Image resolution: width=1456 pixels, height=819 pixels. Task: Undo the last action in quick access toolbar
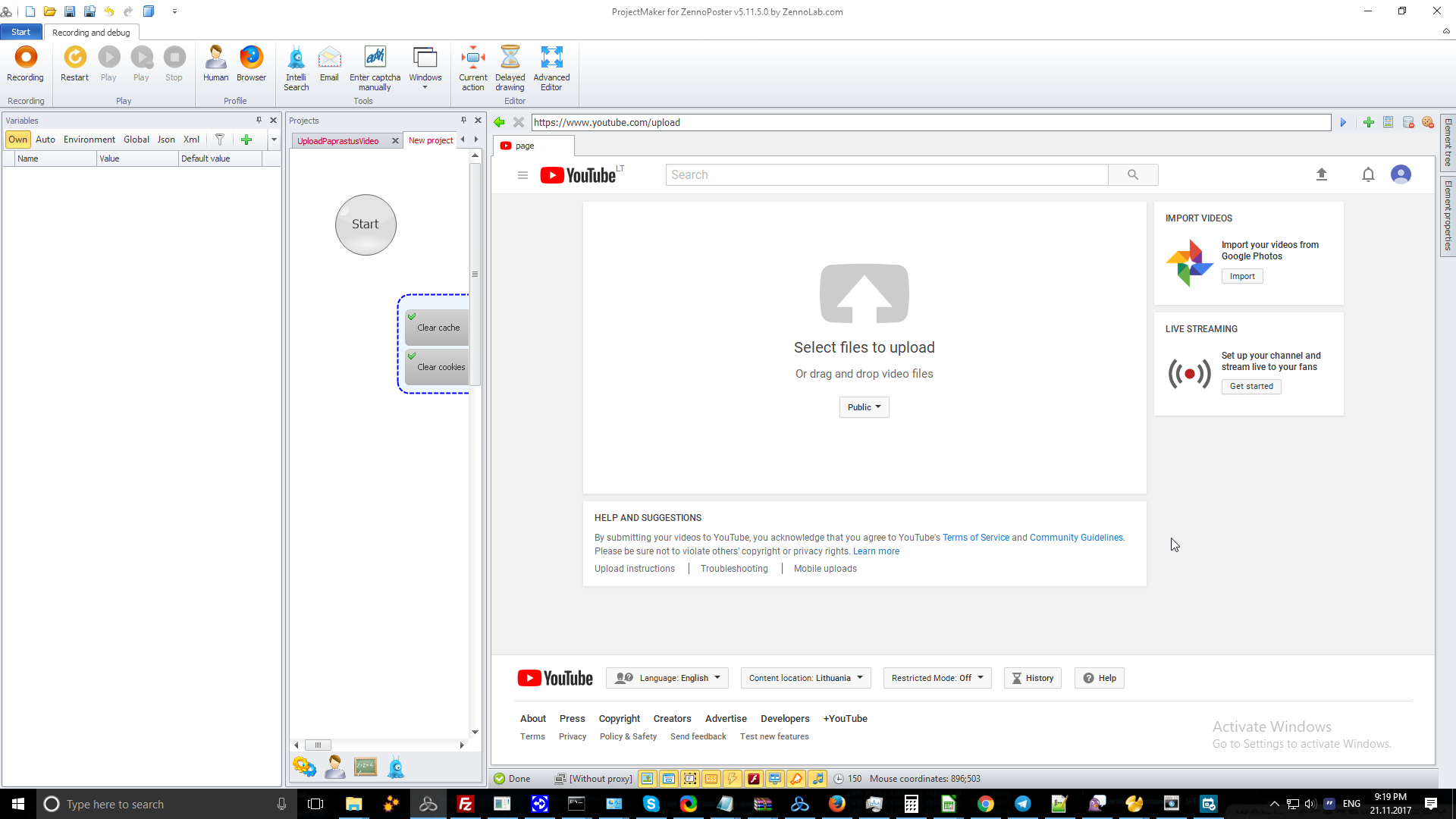pyautogui.click(x=109, y=11)
